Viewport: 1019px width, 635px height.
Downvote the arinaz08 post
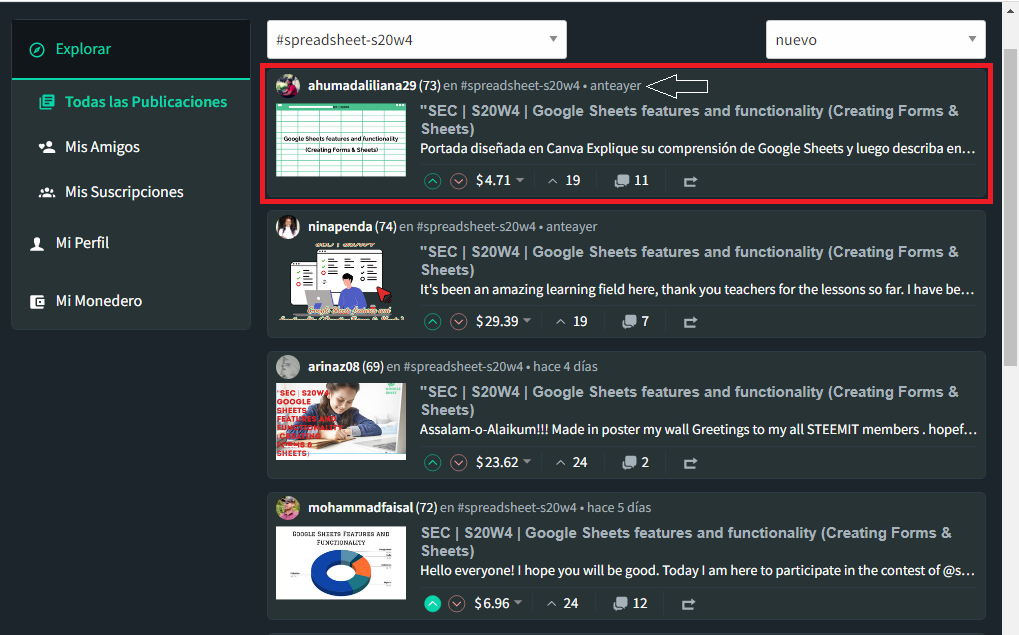click(459, 463)
